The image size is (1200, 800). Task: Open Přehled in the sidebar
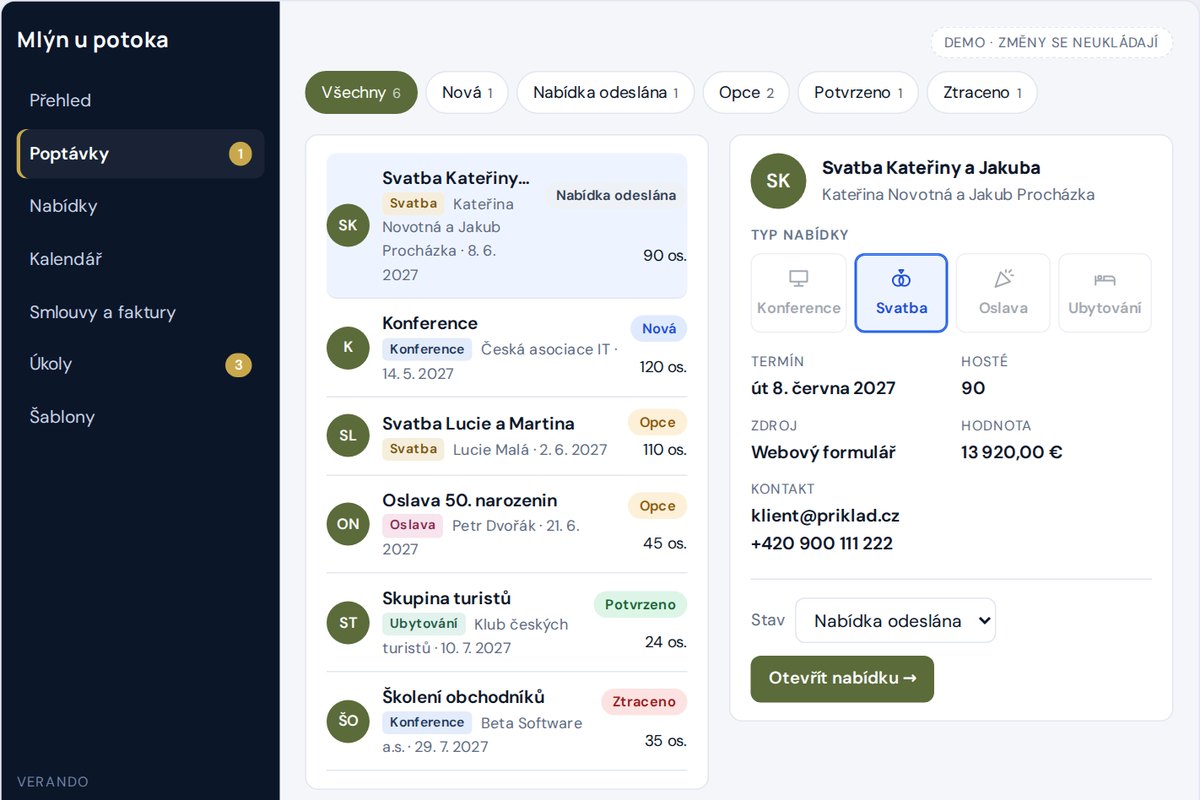coord(141,101)
